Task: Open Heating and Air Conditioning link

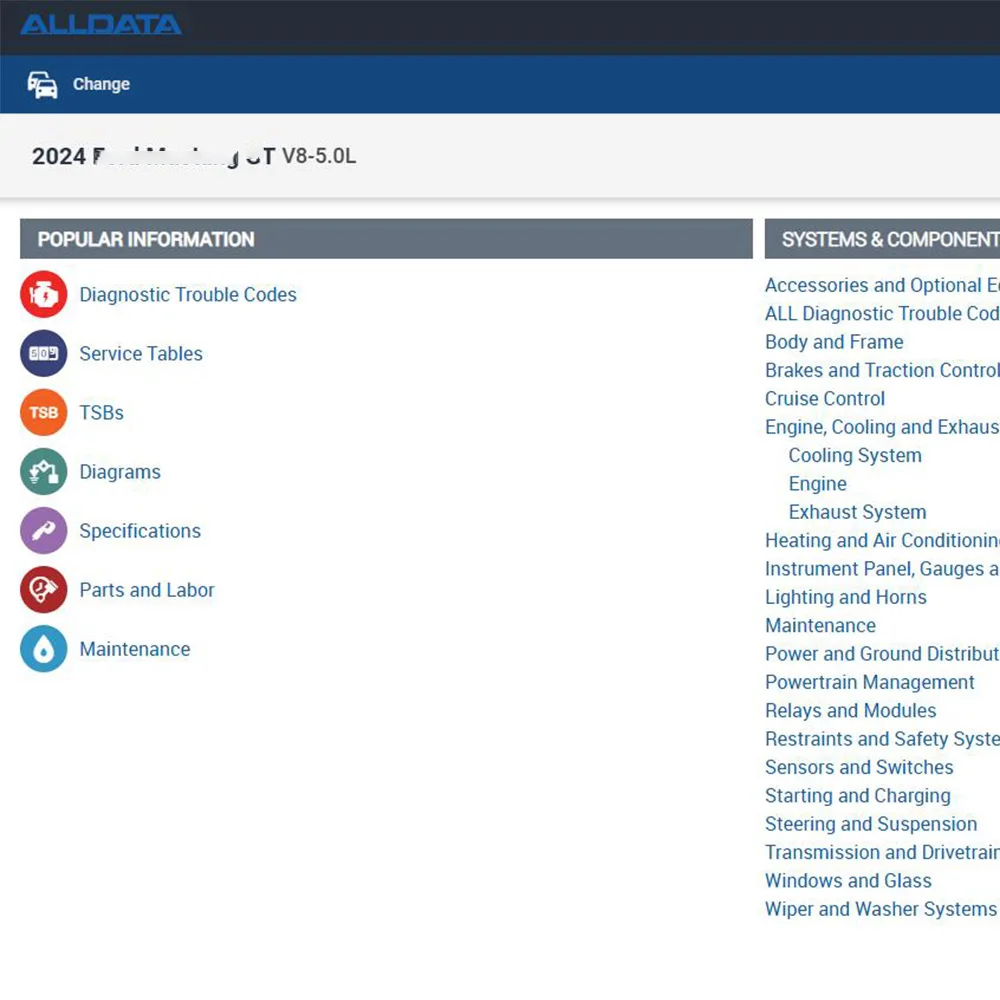Action: coord(882,541)
